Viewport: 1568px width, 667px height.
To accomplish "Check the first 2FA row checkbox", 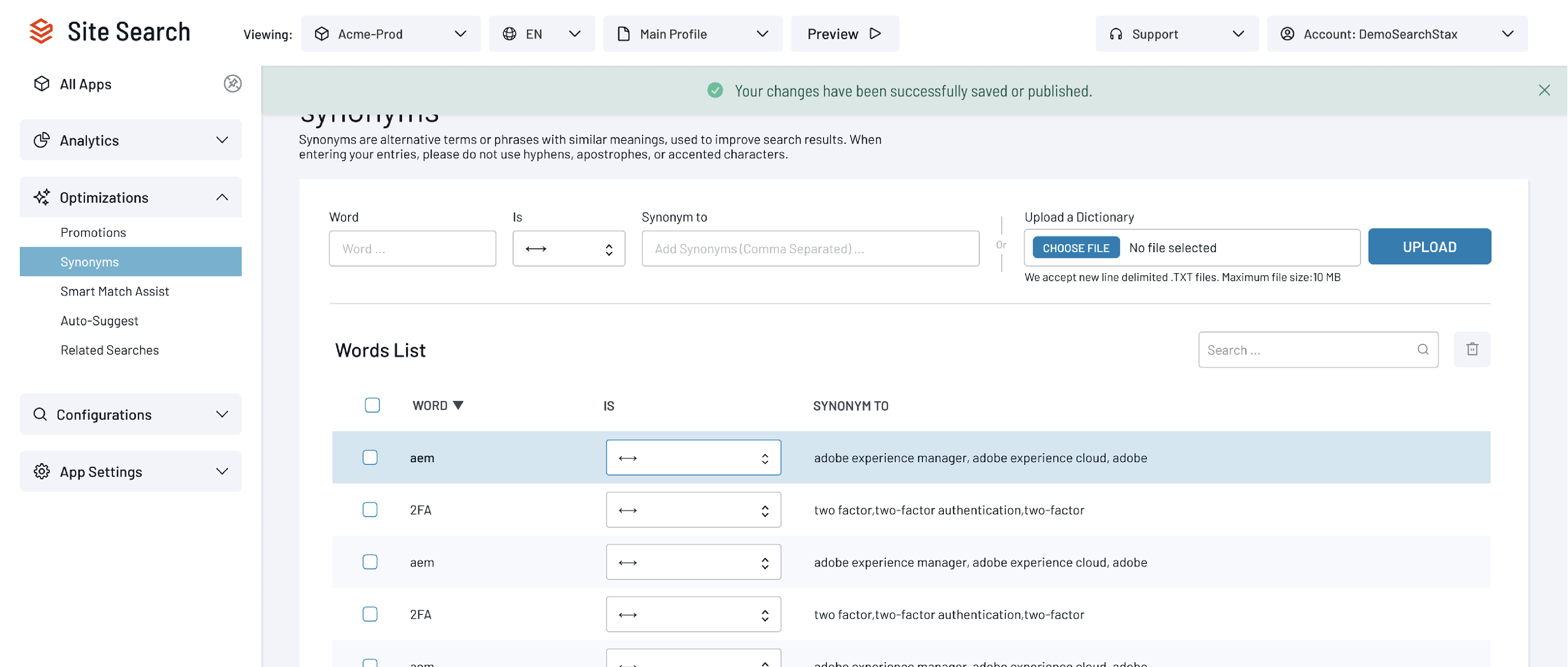I will 370,510.
